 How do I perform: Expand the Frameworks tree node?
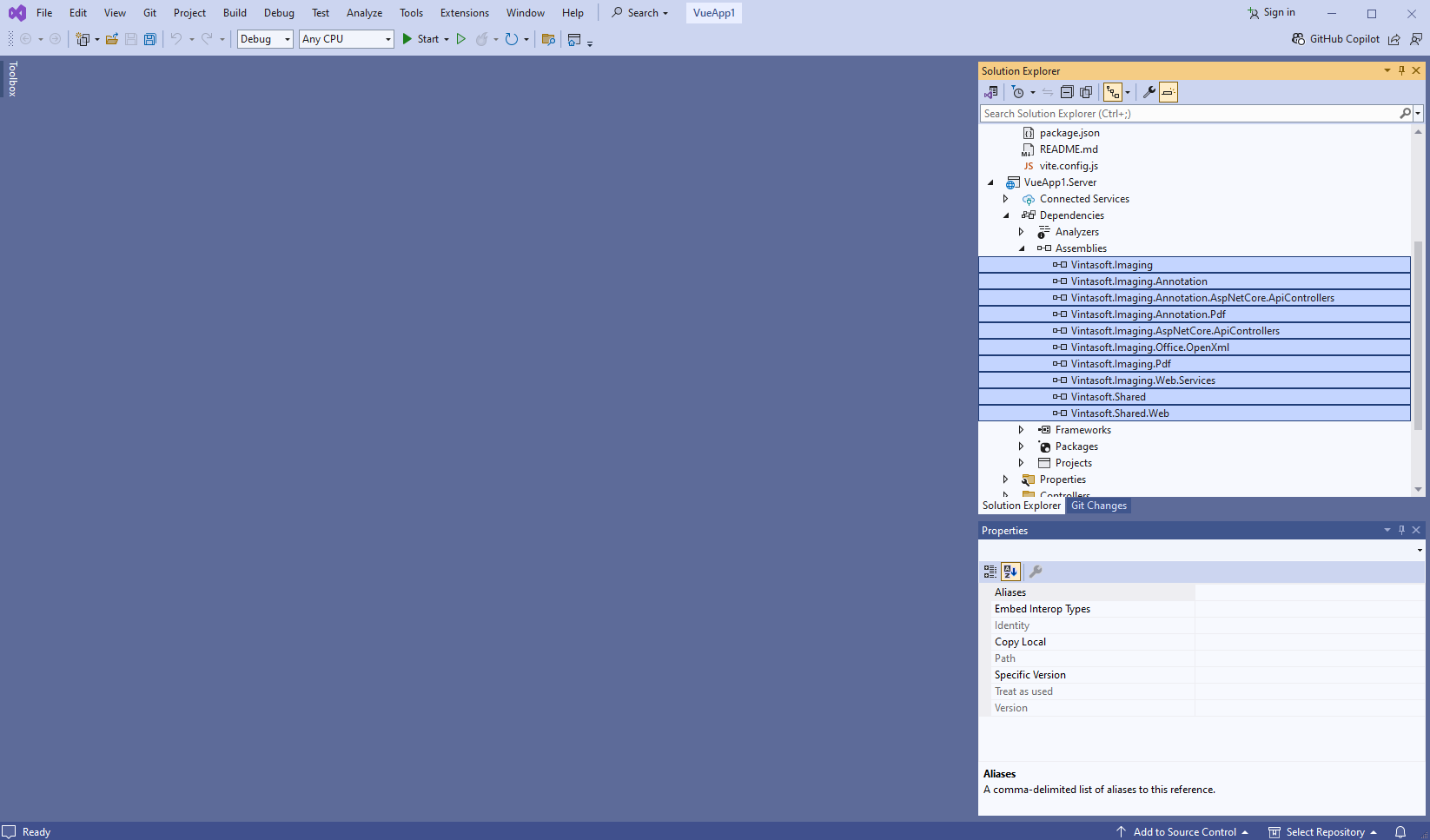(1022, 430)
